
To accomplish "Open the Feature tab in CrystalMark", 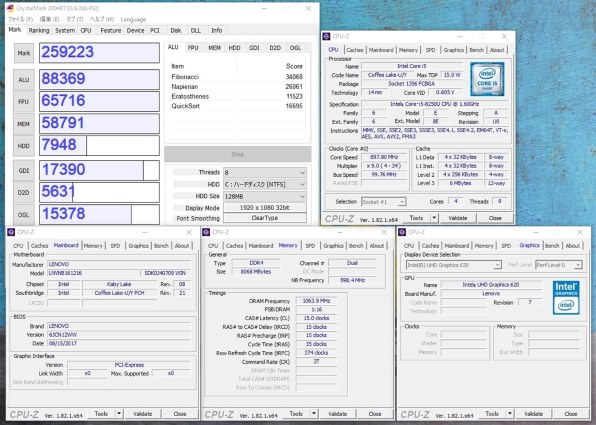I will click(111, 30).
